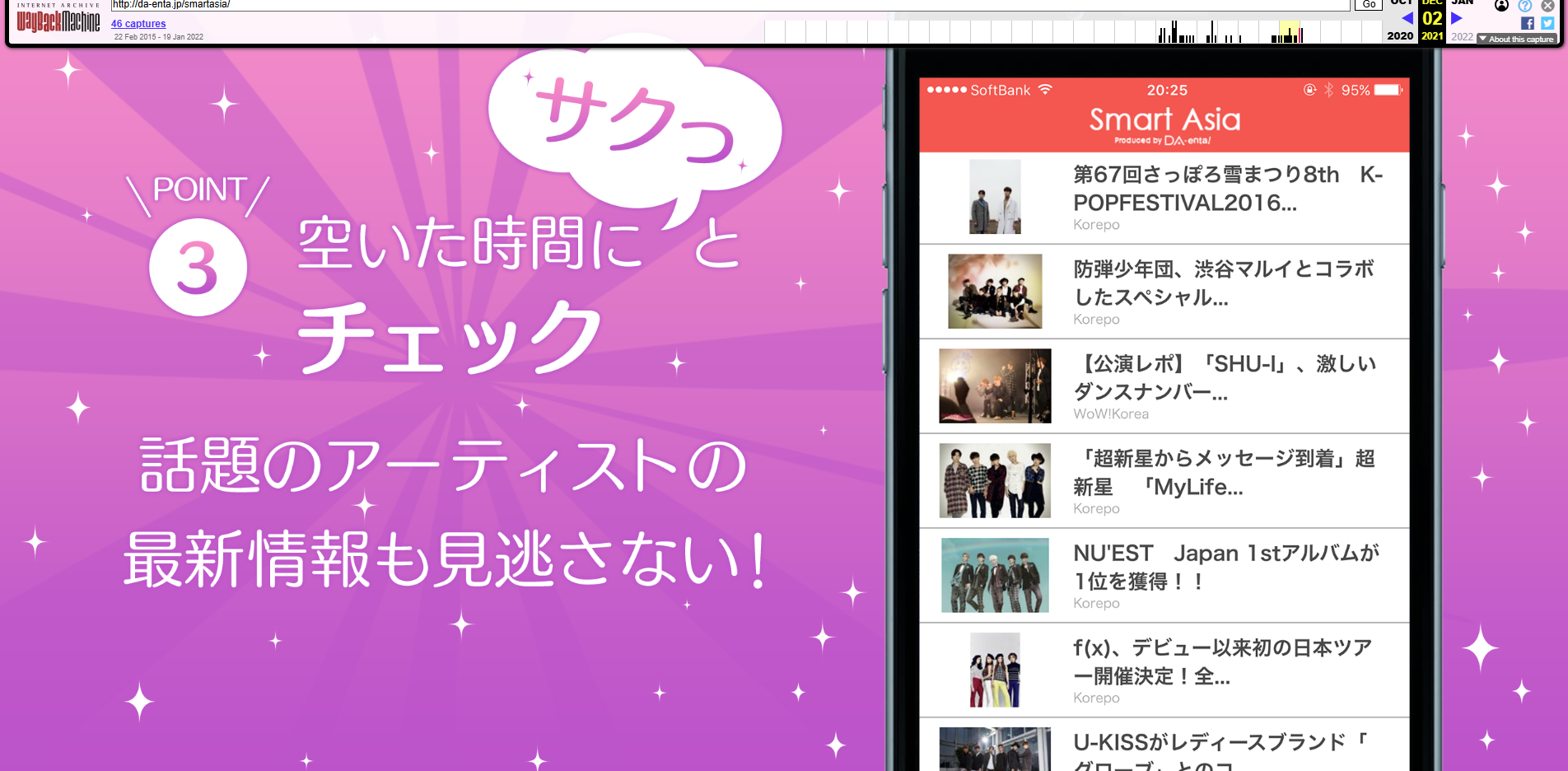This screenshot has width=1568, height=771.
Task: Click the SHU-I article thumbnail
Action: pos(995,386)
